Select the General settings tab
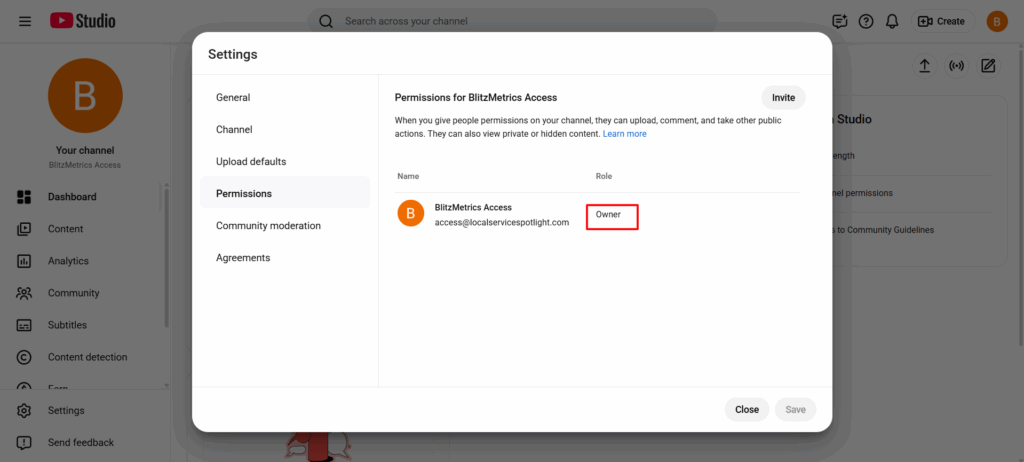The height and width of the screenshot is (462, 1024). point(233,98)
